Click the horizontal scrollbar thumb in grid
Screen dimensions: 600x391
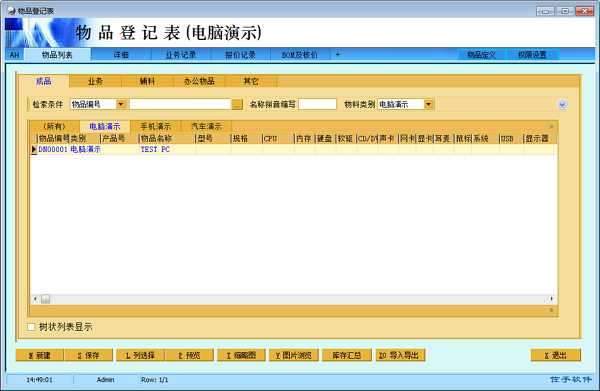tap(46, 299)
